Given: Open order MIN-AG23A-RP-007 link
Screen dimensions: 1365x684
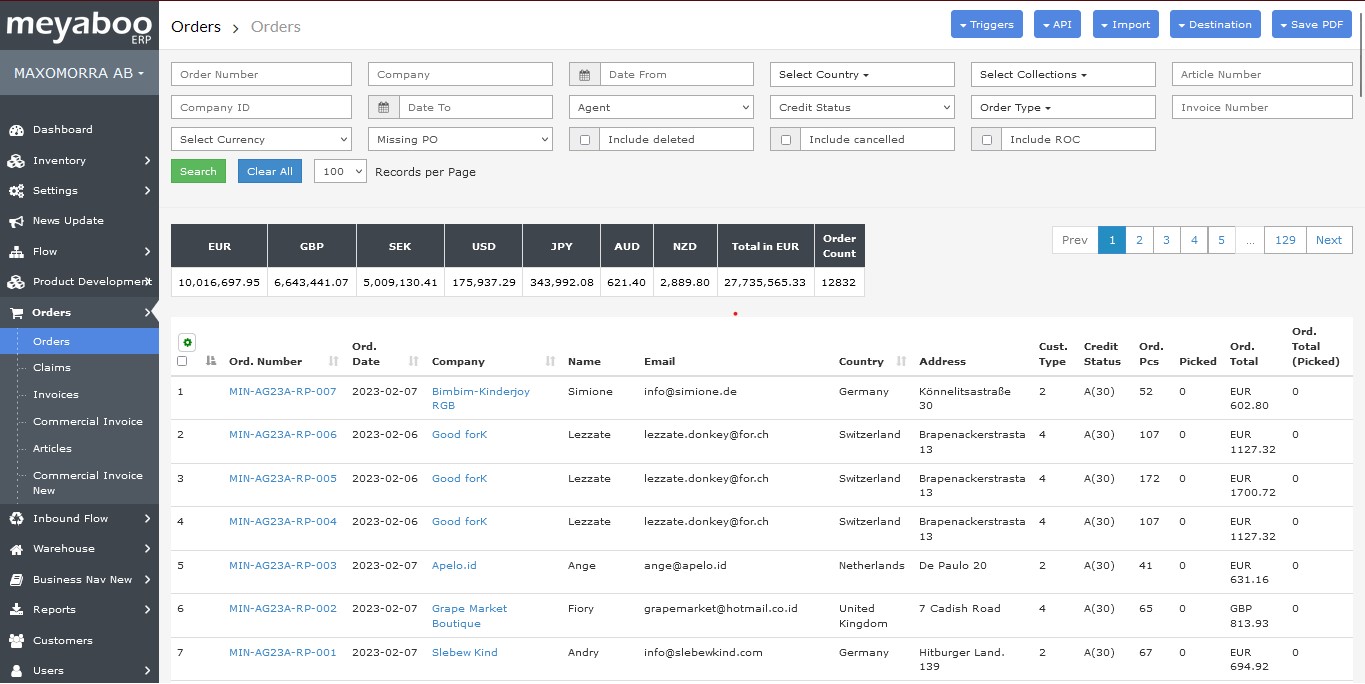Looking at the screenshot, I should click(282, 392).
